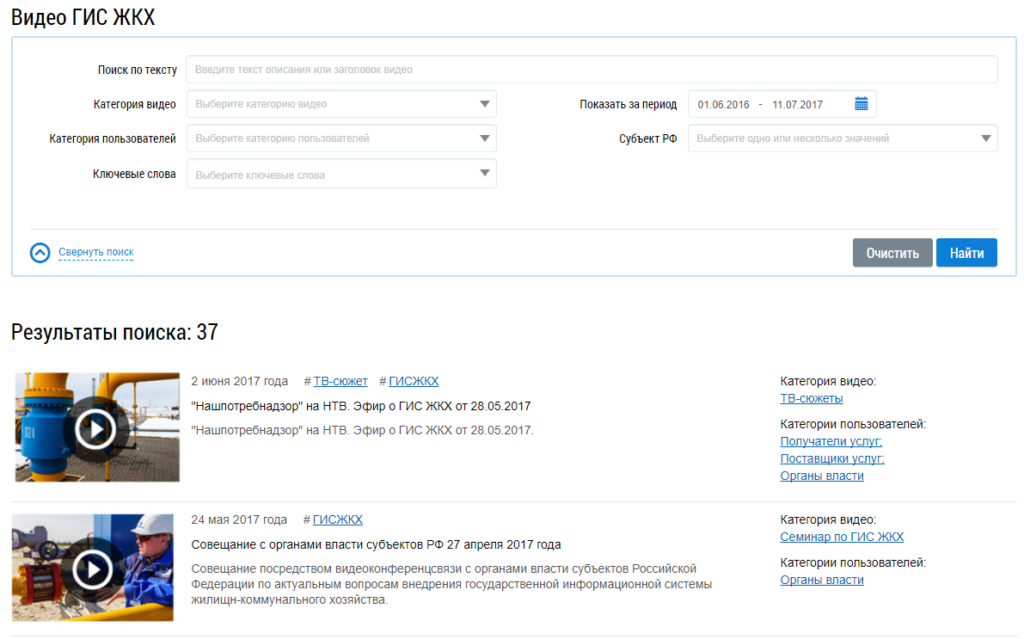Open ГИСЖКХ hashtag in 2 июня result
This screenshot has height=639, width=1024.
[413, 382]
